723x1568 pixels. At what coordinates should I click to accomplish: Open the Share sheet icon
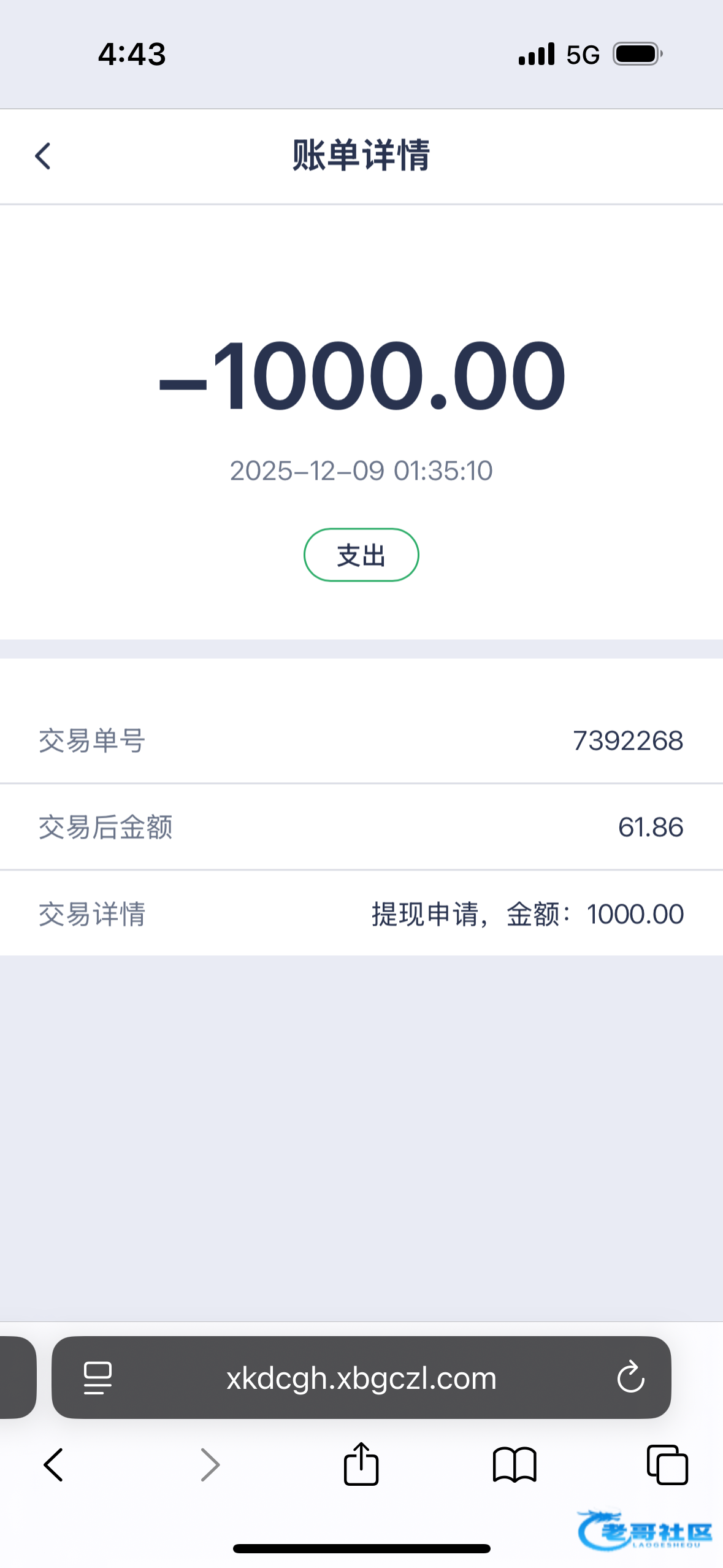tap(361, 1464)
